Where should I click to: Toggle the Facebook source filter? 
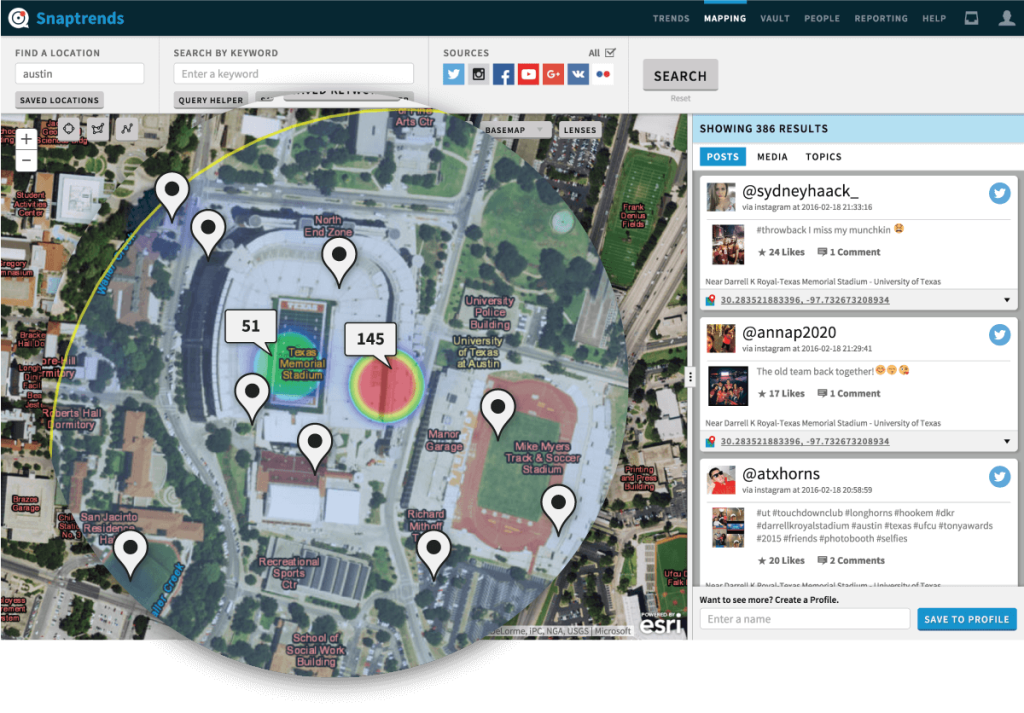[x=503, y=73]
